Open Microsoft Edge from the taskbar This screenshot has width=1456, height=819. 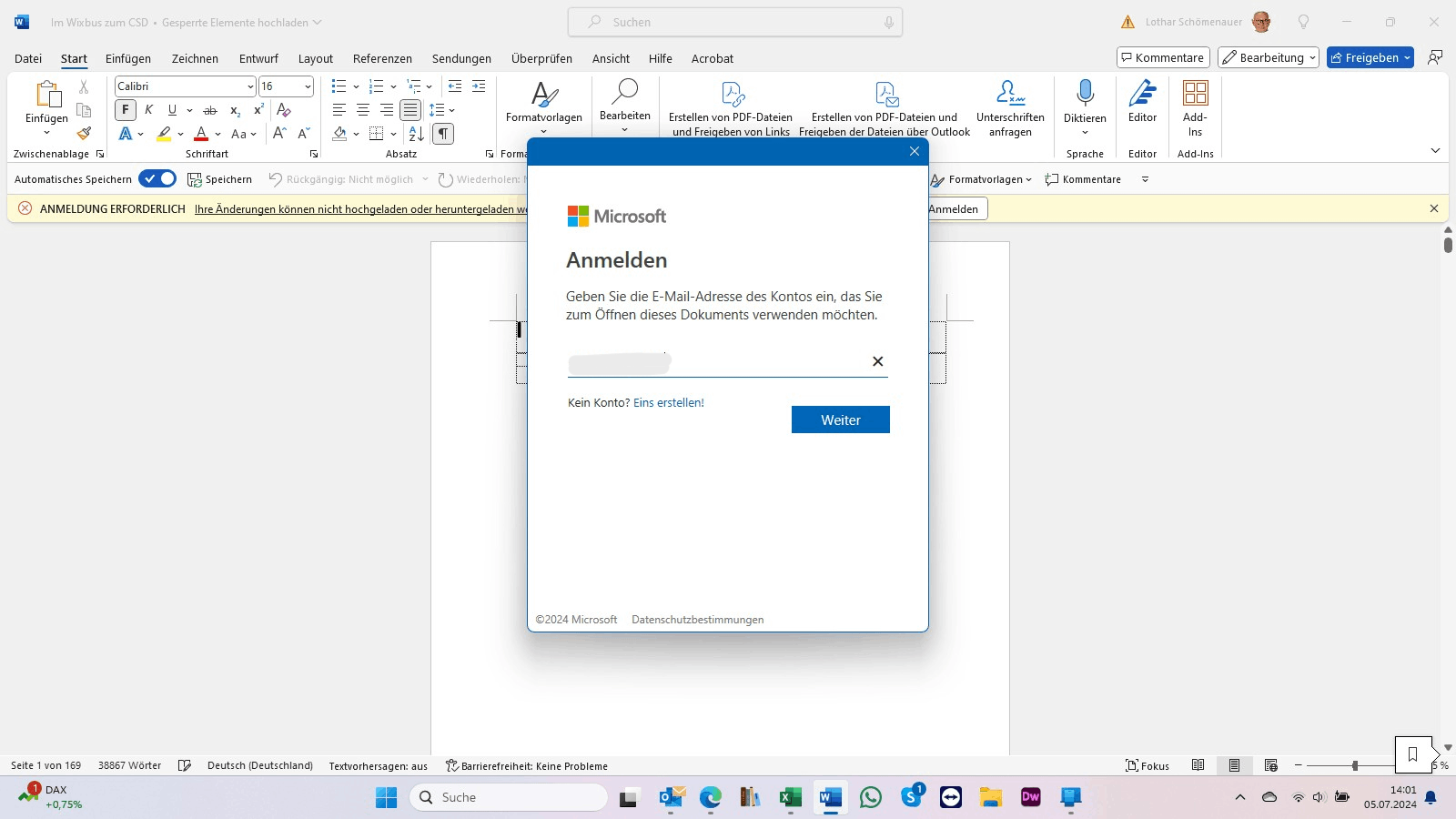click(710, 798)
